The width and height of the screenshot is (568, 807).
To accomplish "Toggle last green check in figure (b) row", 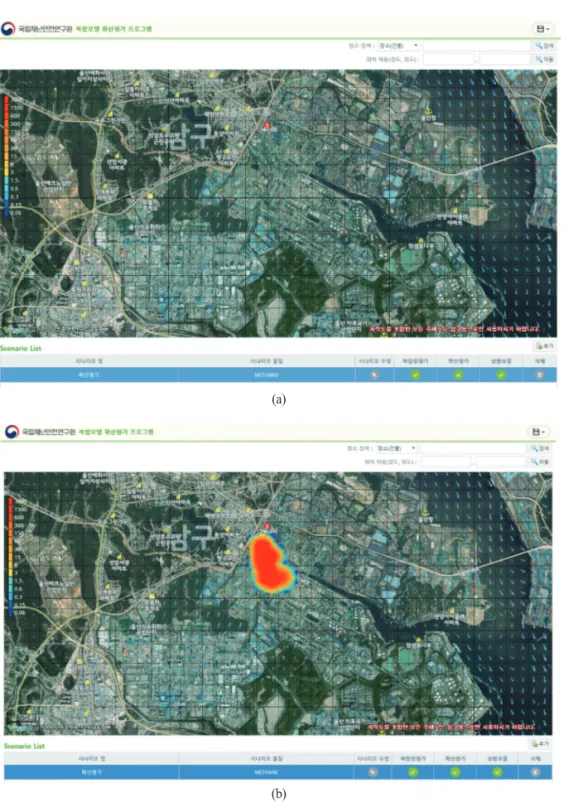I will [497, 772].
